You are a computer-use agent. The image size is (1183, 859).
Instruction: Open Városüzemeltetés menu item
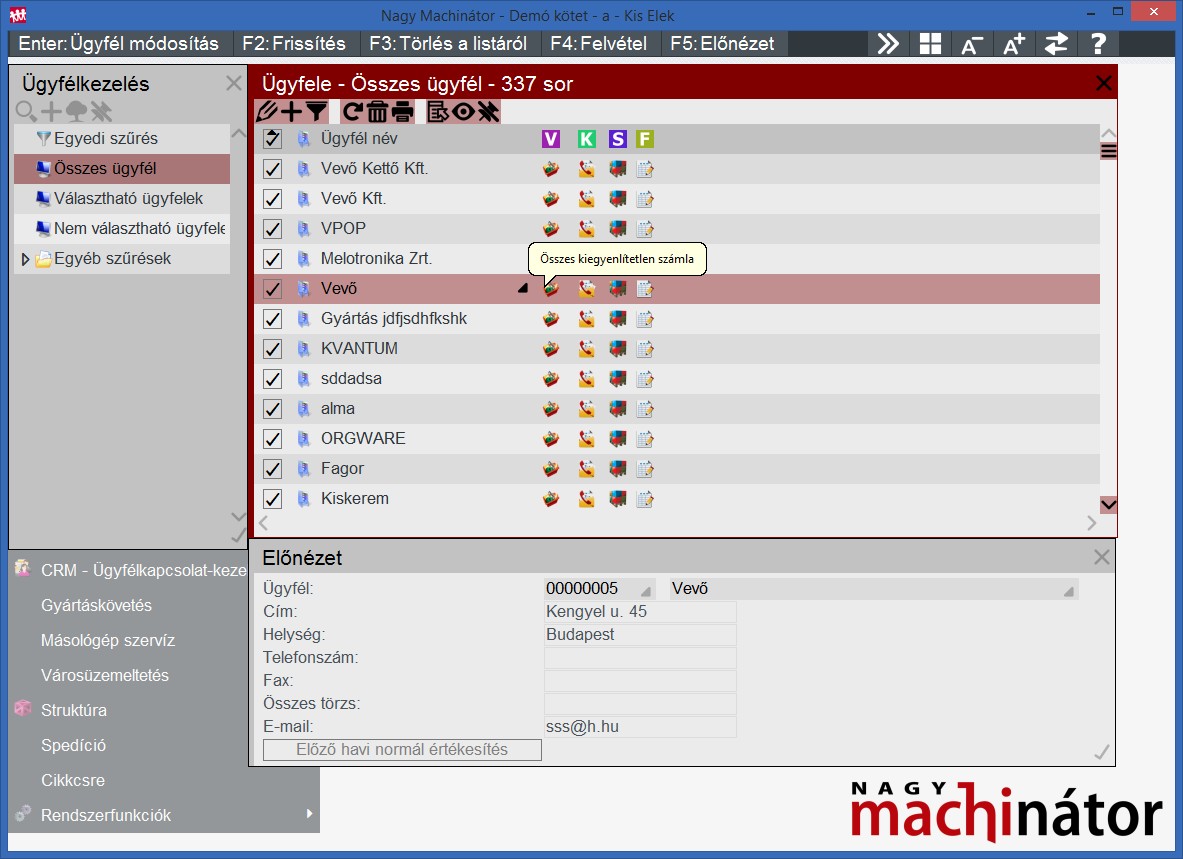105,675
